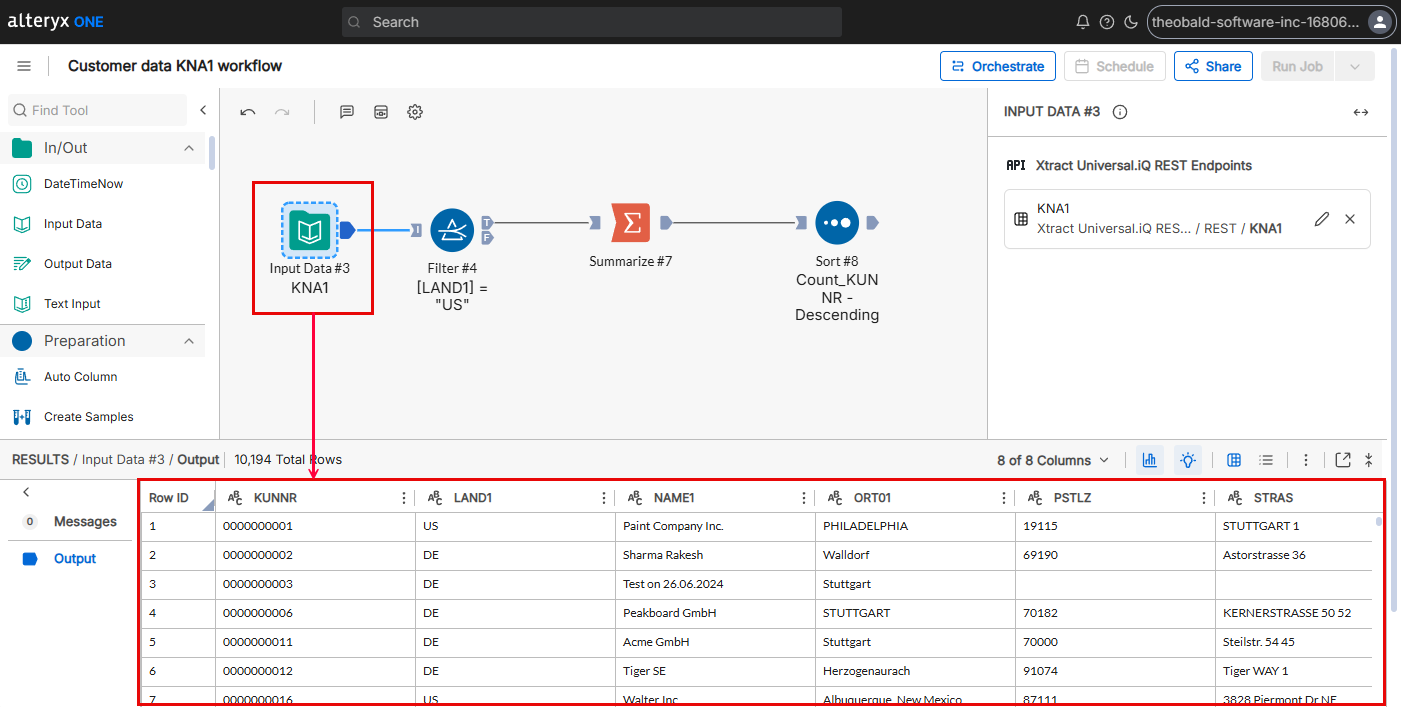1401x707 pixels.
Task: Collapse the results panel icon
Action: pyautogui.click(x=1369, y=460)
